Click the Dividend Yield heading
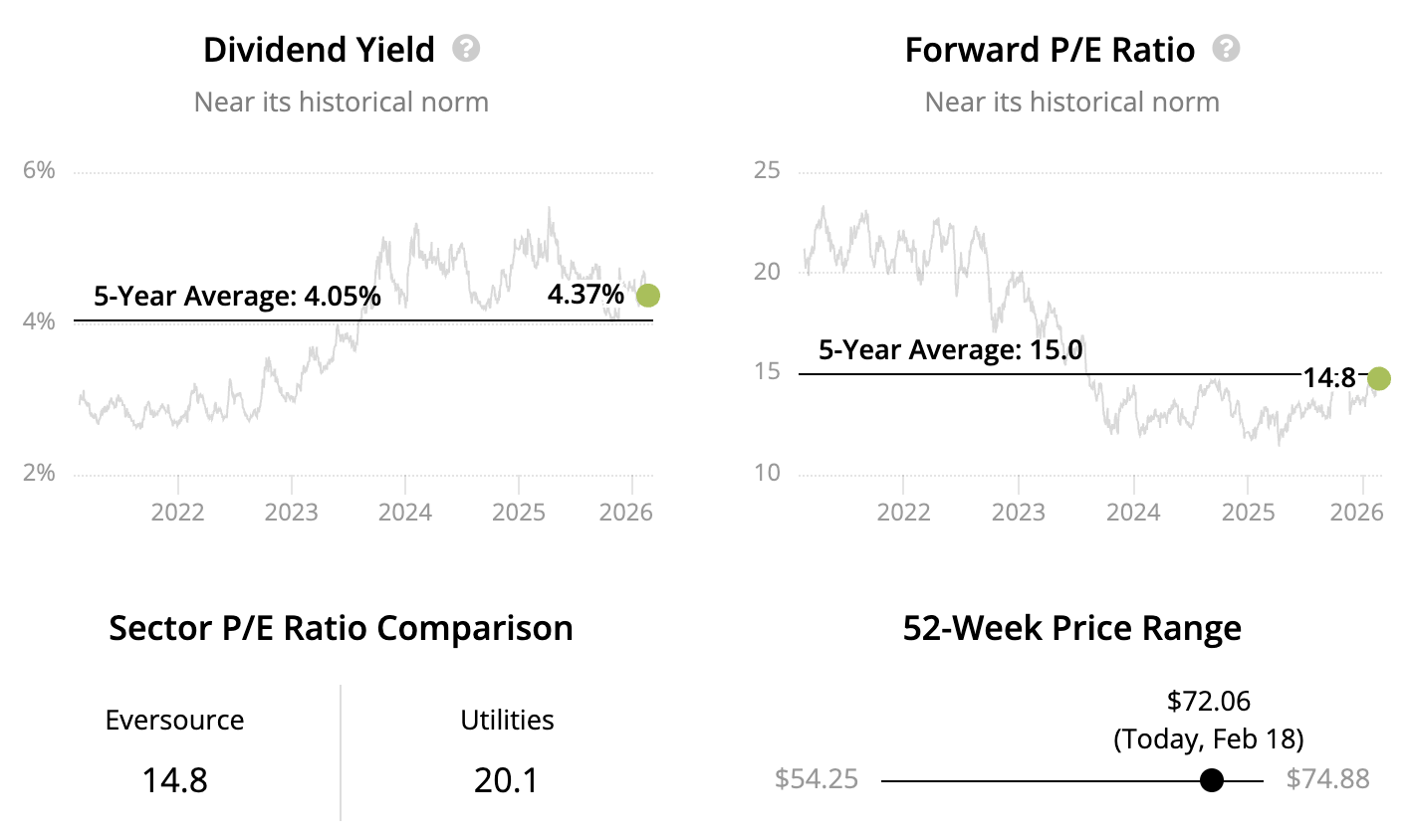Viewport: 1410px width, 840px height. coord(319,50)
